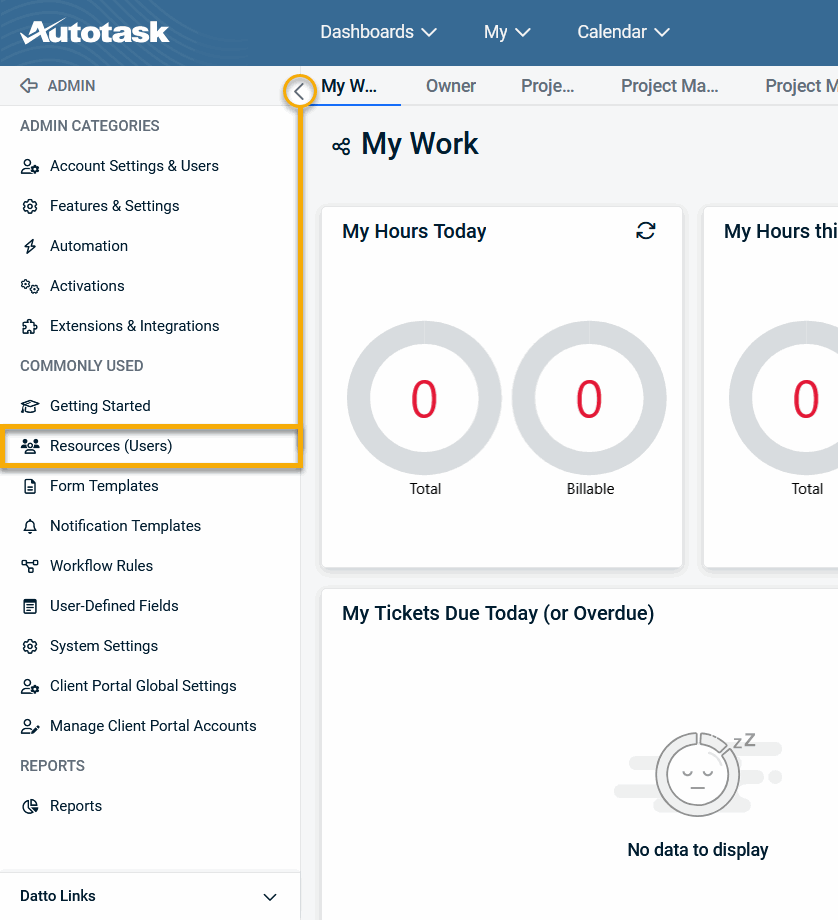Click the Manage Client Portal Accounts icon
The image size is (838, 920).
[30, 726]
